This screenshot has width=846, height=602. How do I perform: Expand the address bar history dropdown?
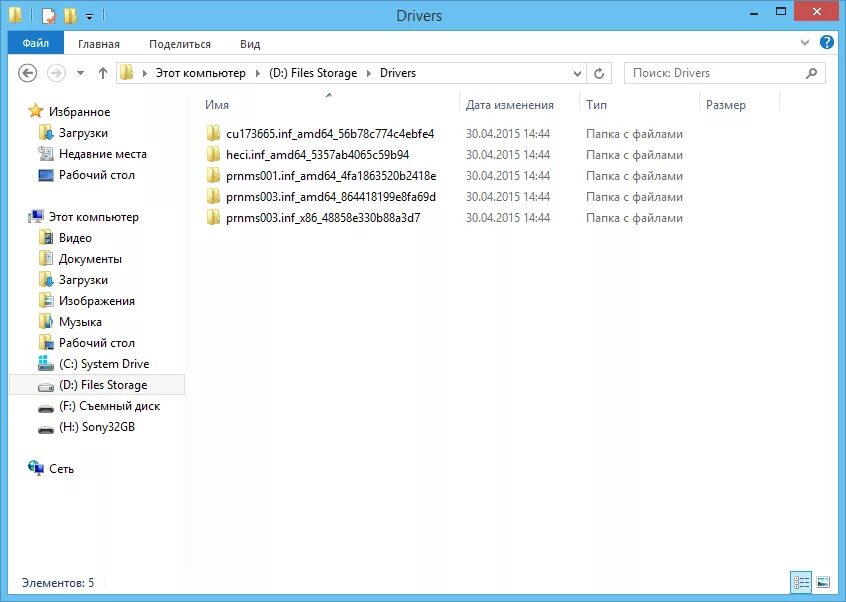click(x=577, y=73)
